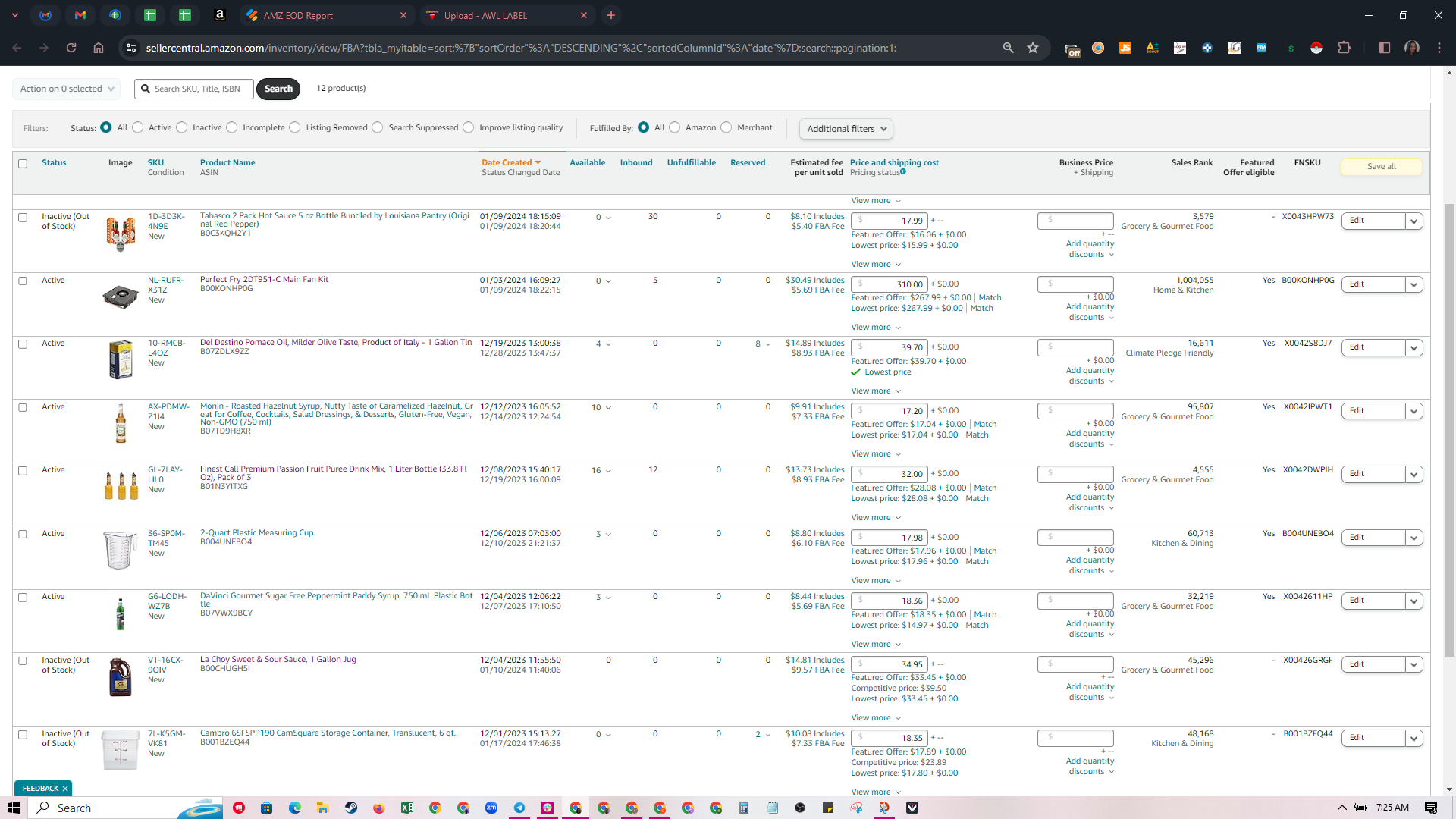The image size is (1456, 819).
Task: Open the Chrome side panel
Action: click(x=1385, y=48)
